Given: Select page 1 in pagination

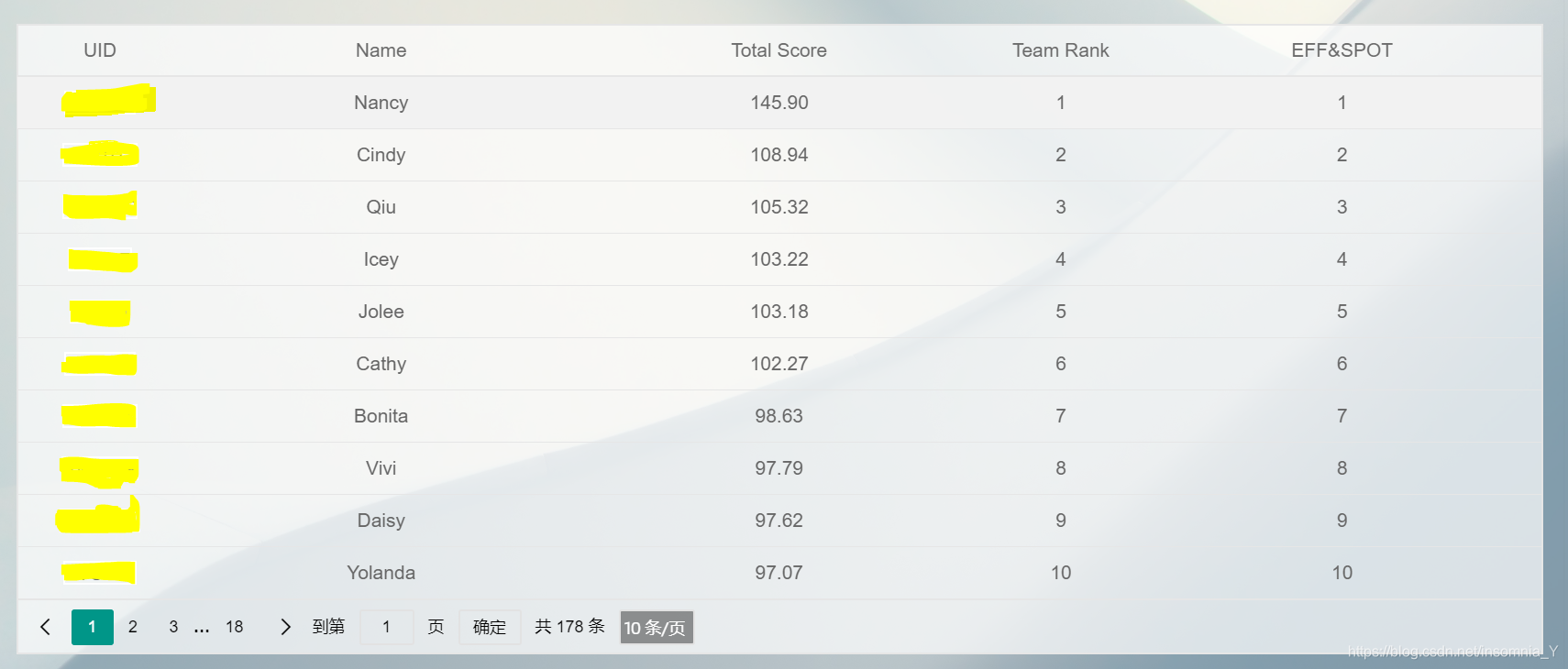Looking at the screenshot, I should point(93,627).
